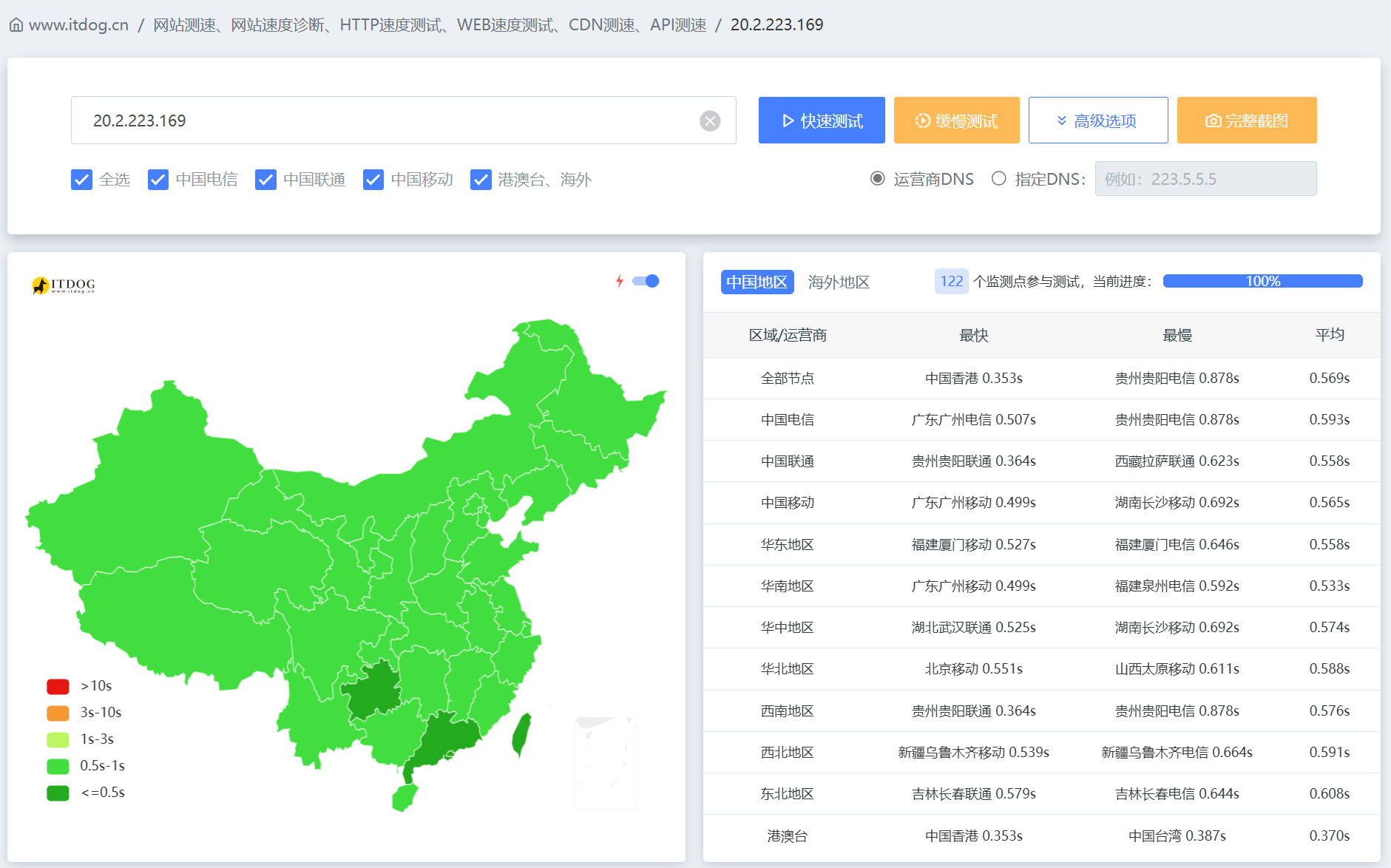Viewport: 1391px width, 868px height.
Task: Click the 最慢 column header
Action: [1177, 335]
